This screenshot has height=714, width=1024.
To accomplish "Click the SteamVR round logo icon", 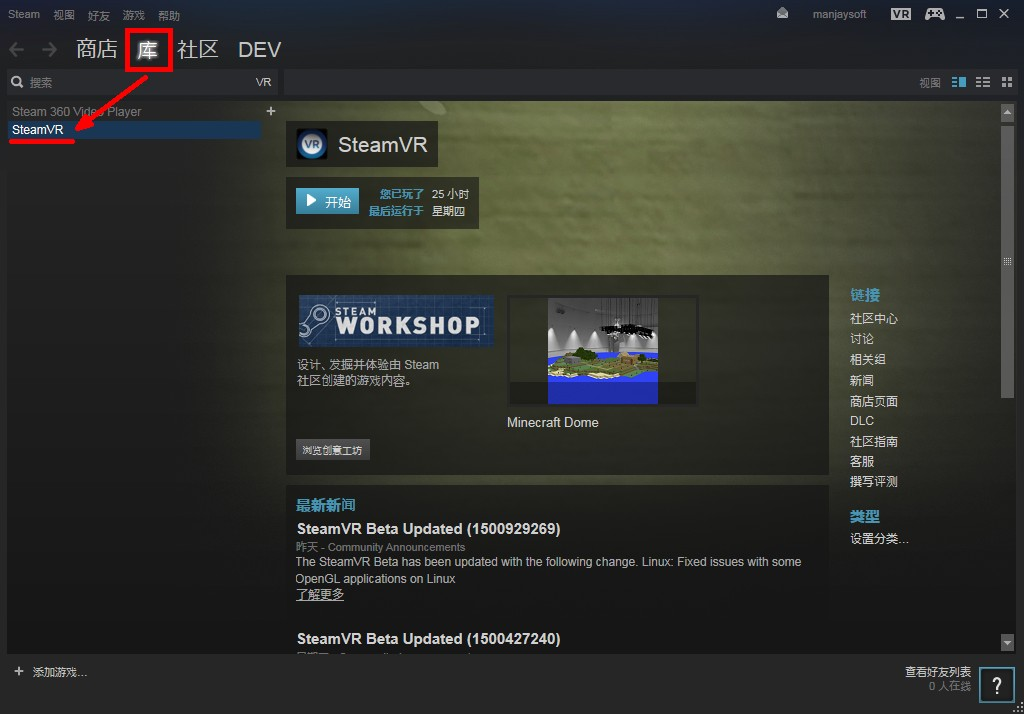I will point(312,144).
